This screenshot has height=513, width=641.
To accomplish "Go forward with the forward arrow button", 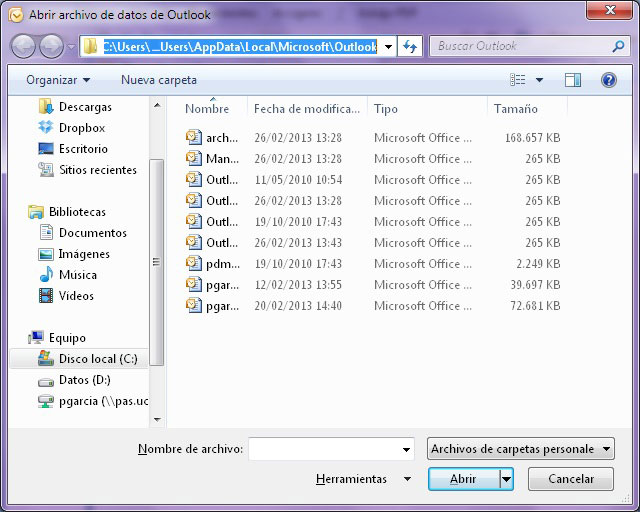I will coord(52,46).
